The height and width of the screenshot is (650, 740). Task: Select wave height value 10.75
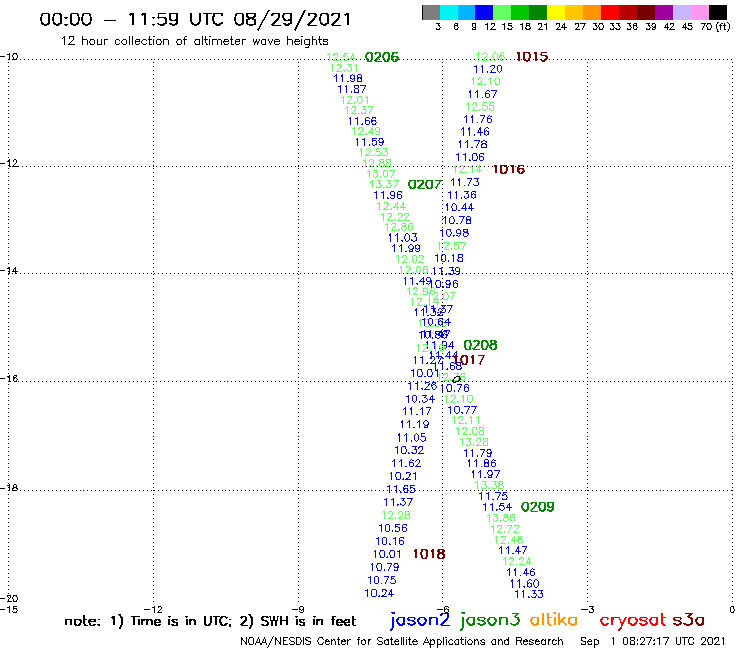[382, 581]
